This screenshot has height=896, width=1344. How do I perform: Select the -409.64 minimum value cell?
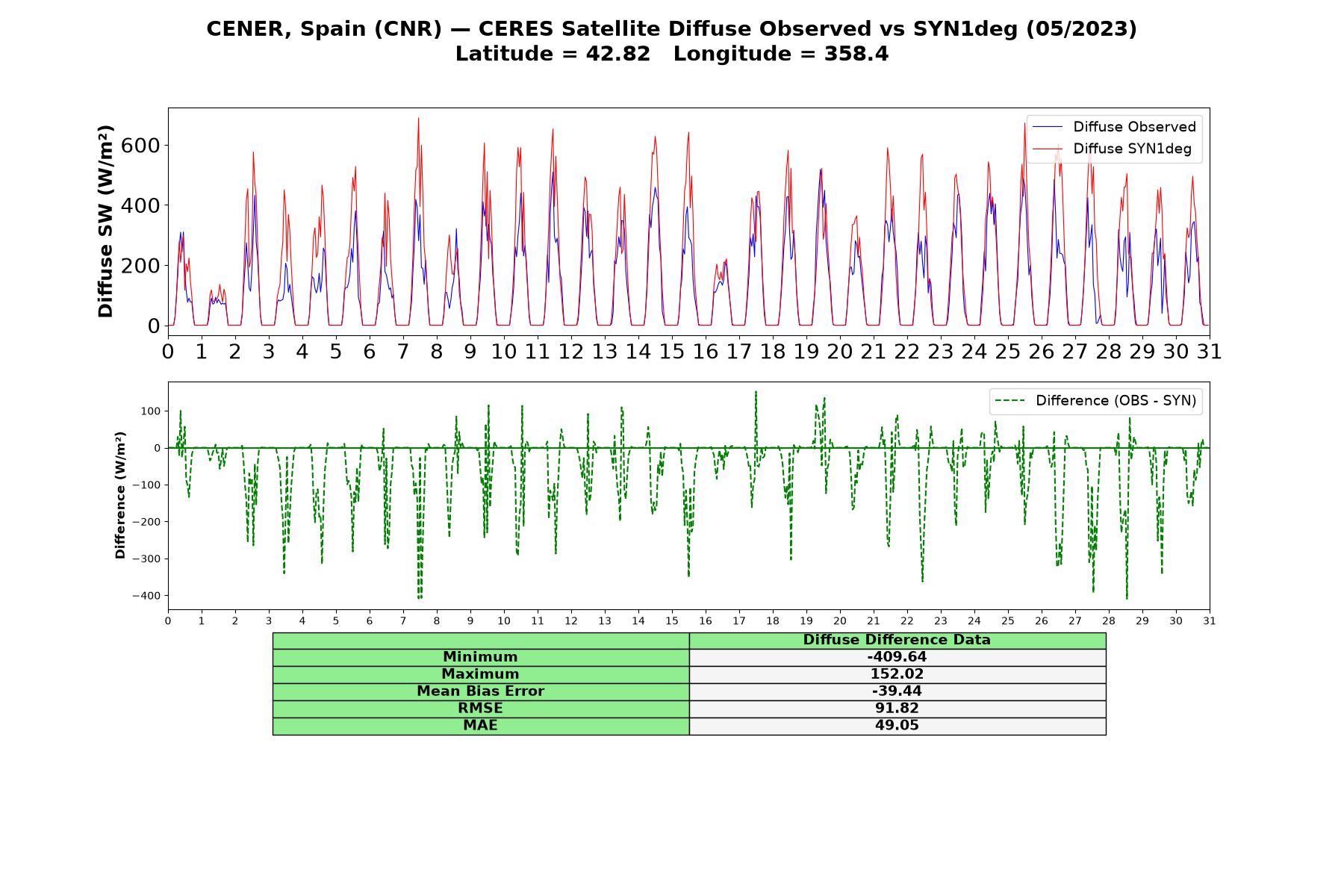coord(897,657)
